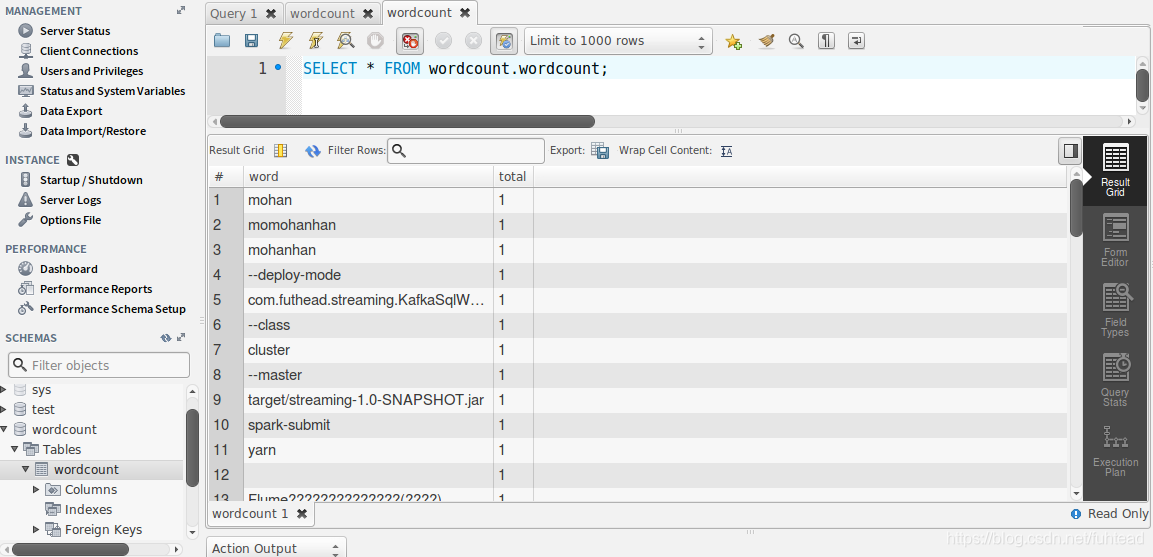Close the active wordcount editor tab
Viewport: 1153px width, 557px height.
[x=465, y=13]
